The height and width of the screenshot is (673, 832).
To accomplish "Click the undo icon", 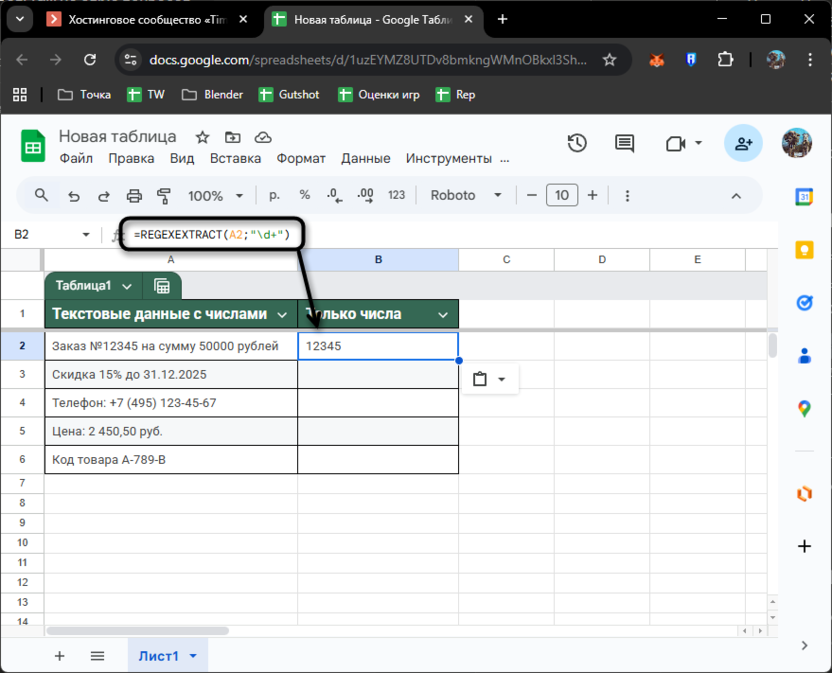I will pos(74,195).
